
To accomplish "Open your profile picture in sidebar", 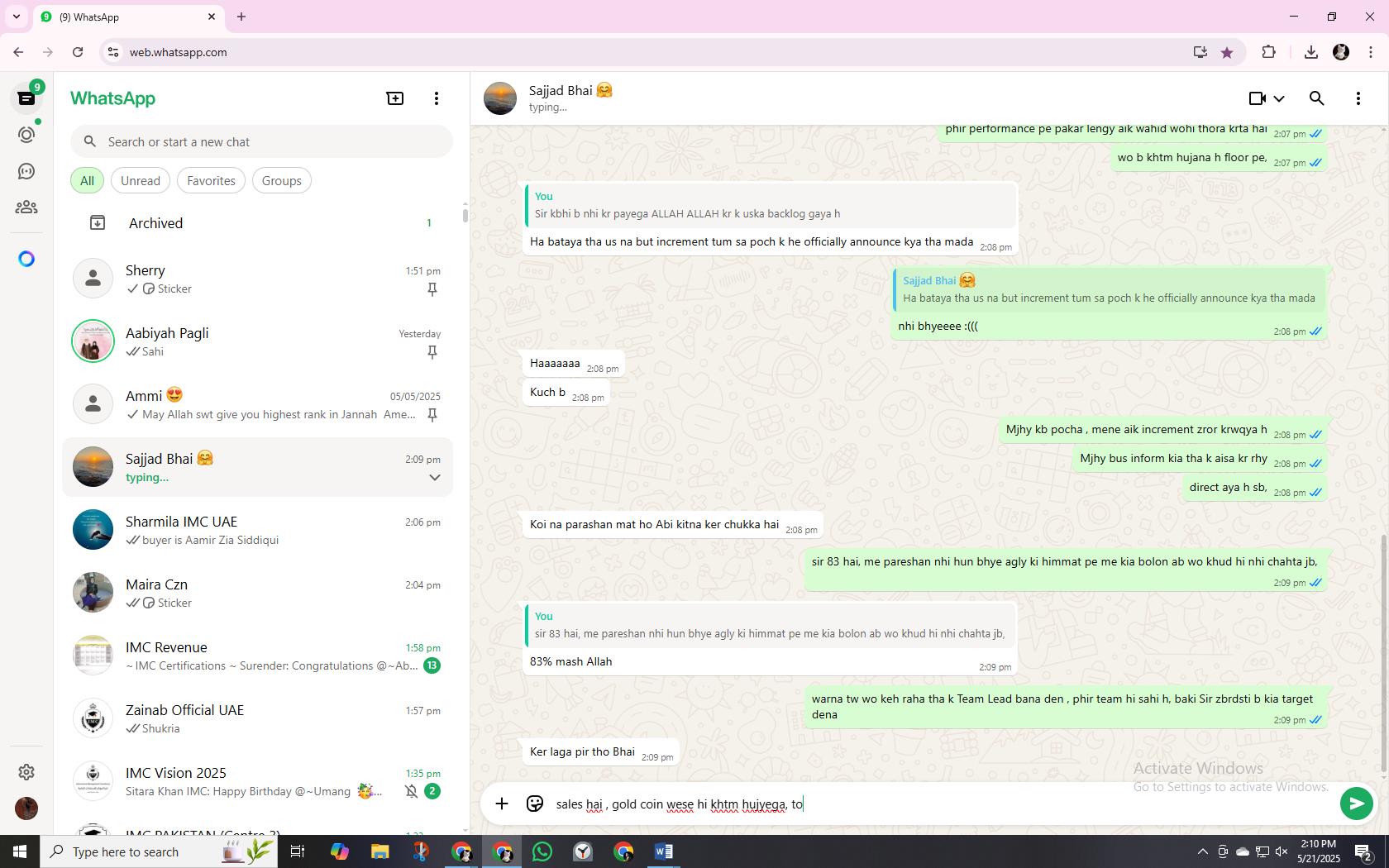I will click(x=26, y=808).
